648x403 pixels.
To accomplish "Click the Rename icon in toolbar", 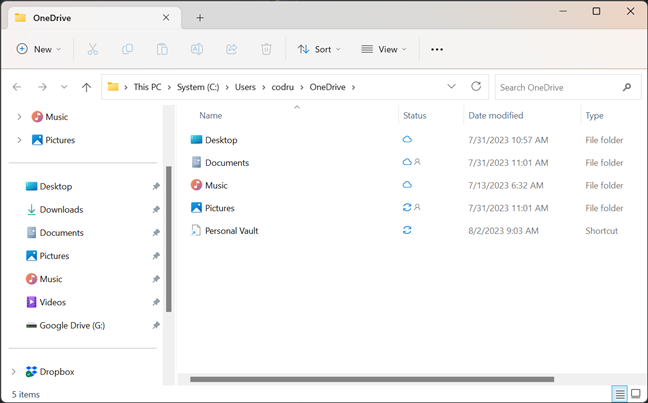I will tap(197, 49).
